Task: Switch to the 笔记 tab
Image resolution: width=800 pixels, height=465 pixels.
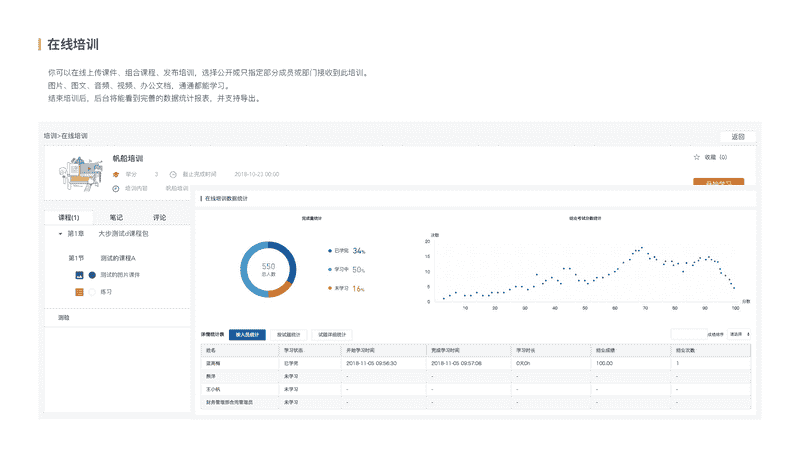Action: point(116,217)
